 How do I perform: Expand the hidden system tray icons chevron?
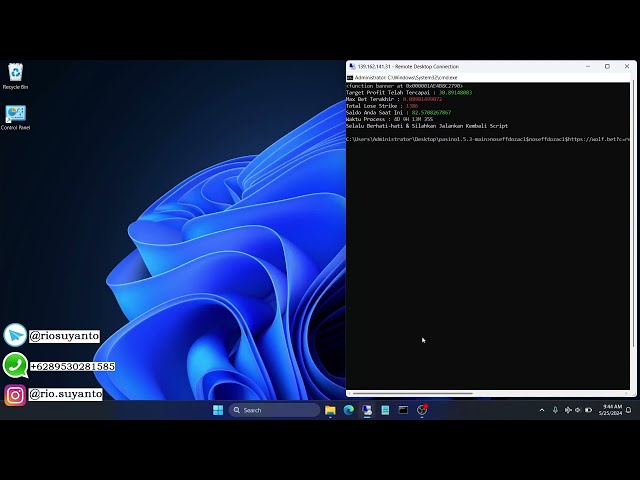[543, 410]
